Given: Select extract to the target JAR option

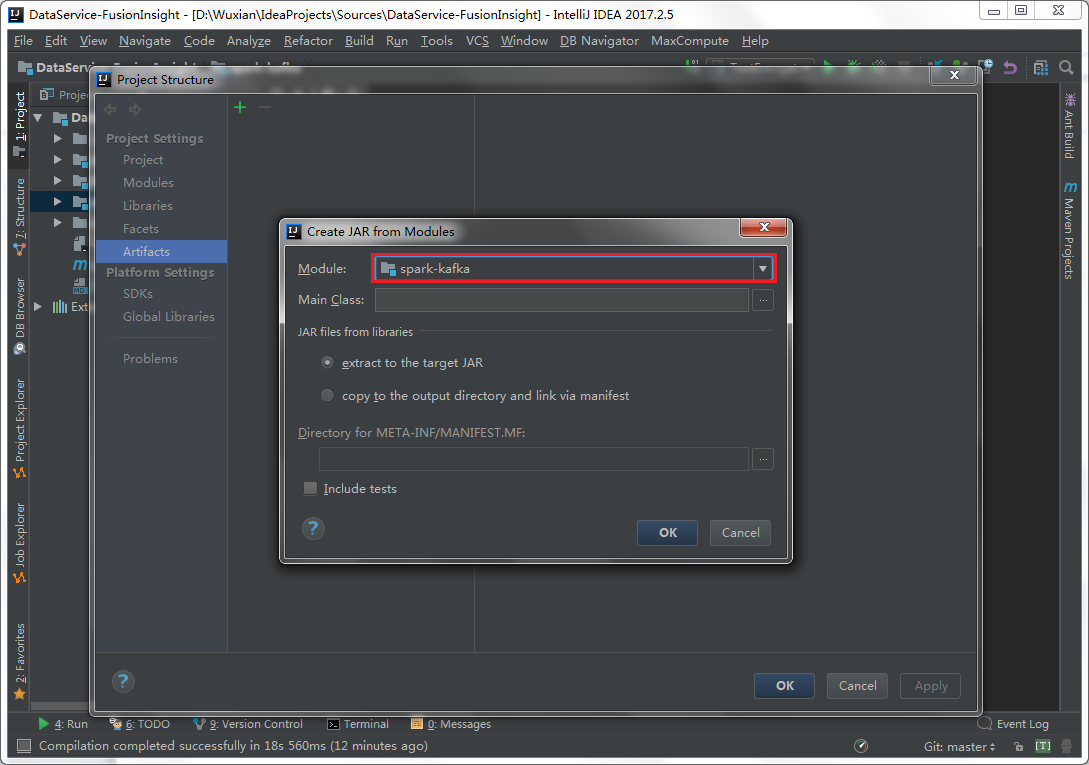Looking at the screenshot, I should pyautogui.click(x=327, y=363).
